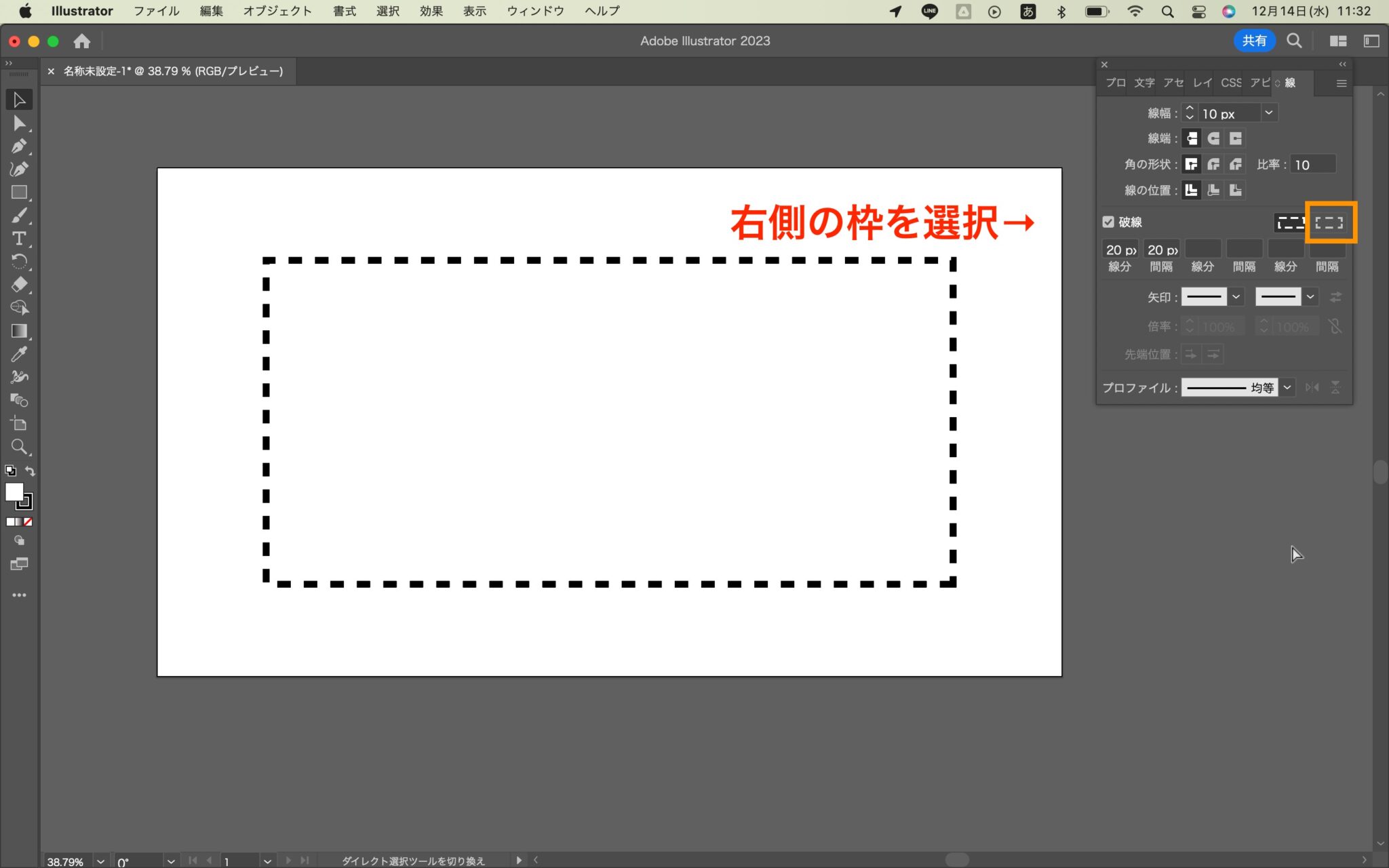Choose round cap for 線端
Screen dimensions: 1389x868
coord(1214,138)
